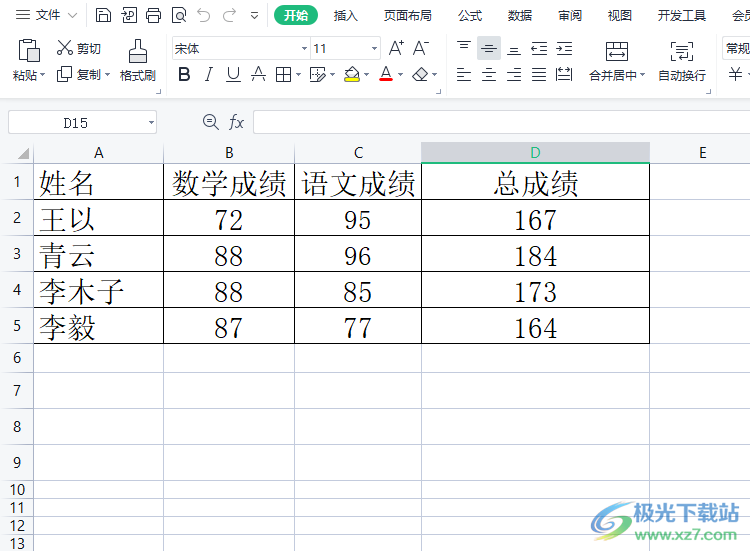Click the cell style draw icon

(x=318, y=75)
